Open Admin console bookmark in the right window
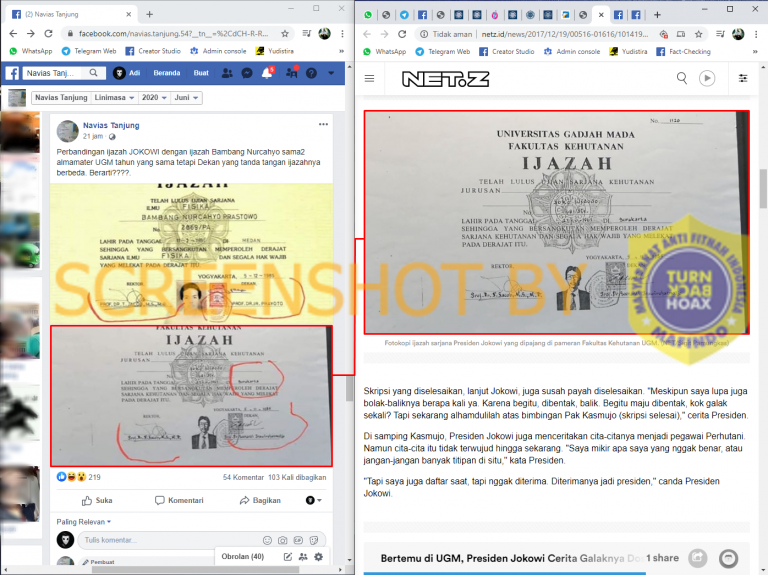Screen dimensions: 768x575 click(572, 51)
